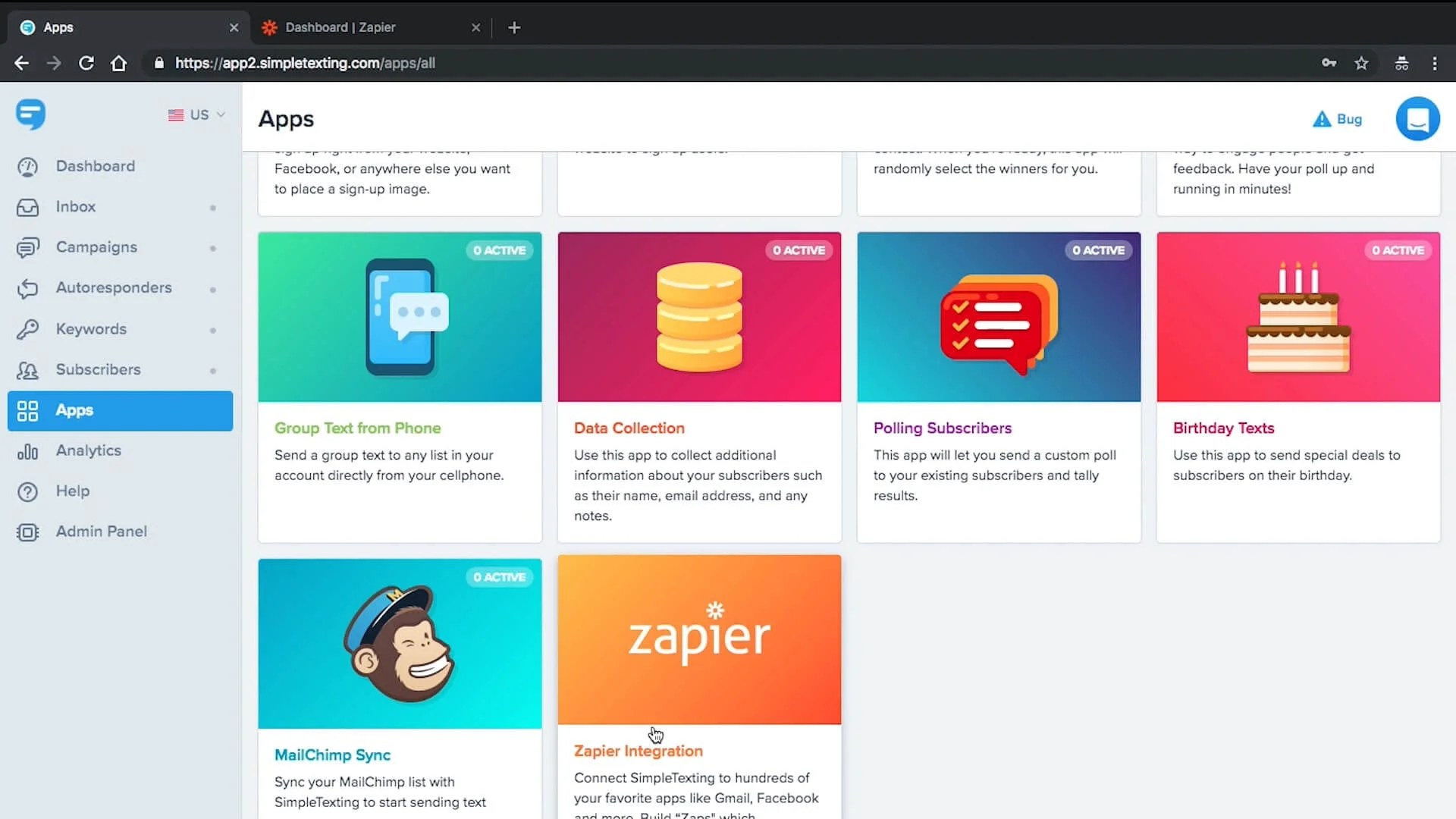Click the MailChimp Sync thumbnail
Viewport: 1456px width, 819px height.
pos(400,643)
